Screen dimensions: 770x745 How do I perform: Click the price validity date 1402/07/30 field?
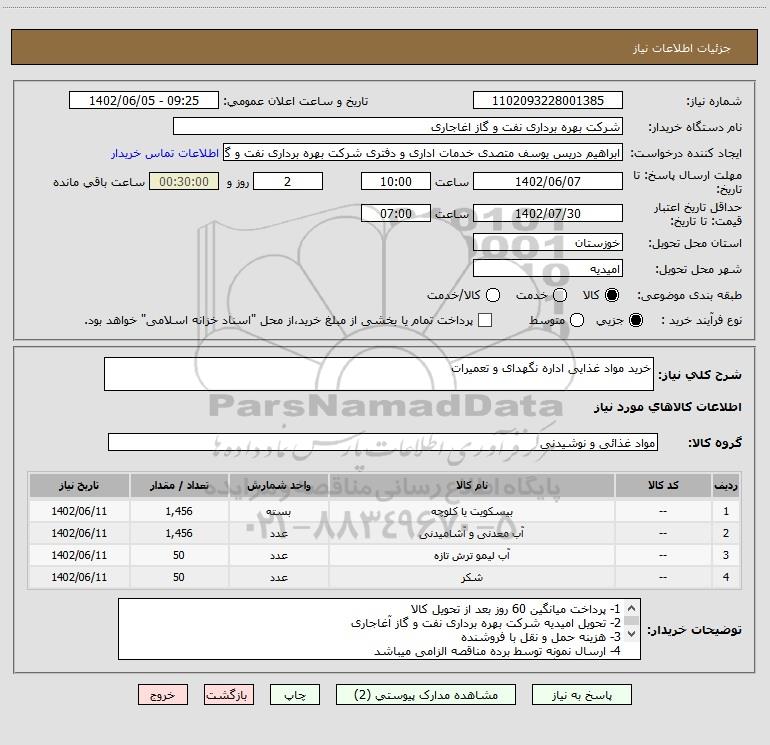[548, 213]
